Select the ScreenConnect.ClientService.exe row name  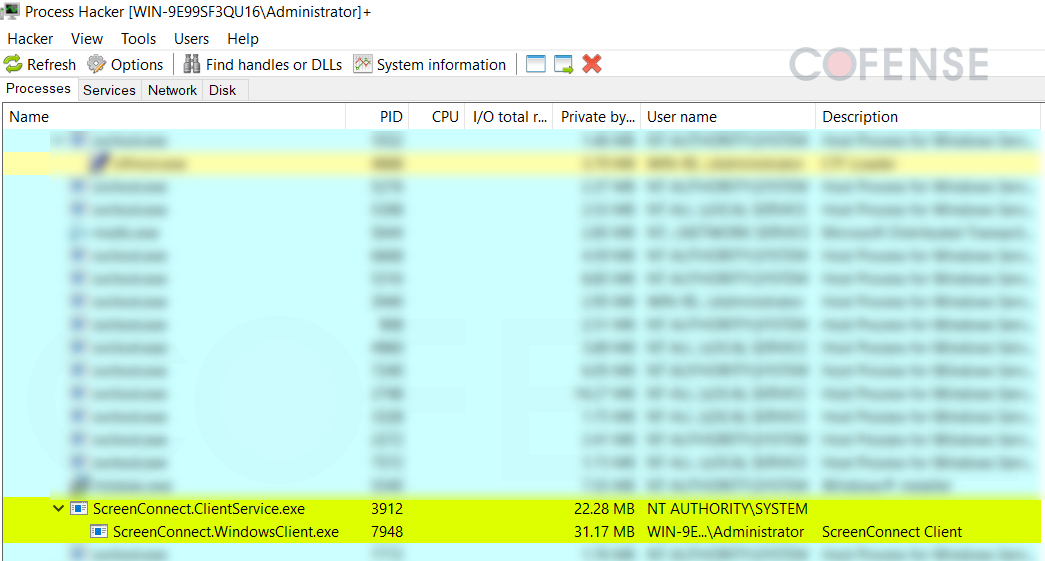(x=199, y=509)
